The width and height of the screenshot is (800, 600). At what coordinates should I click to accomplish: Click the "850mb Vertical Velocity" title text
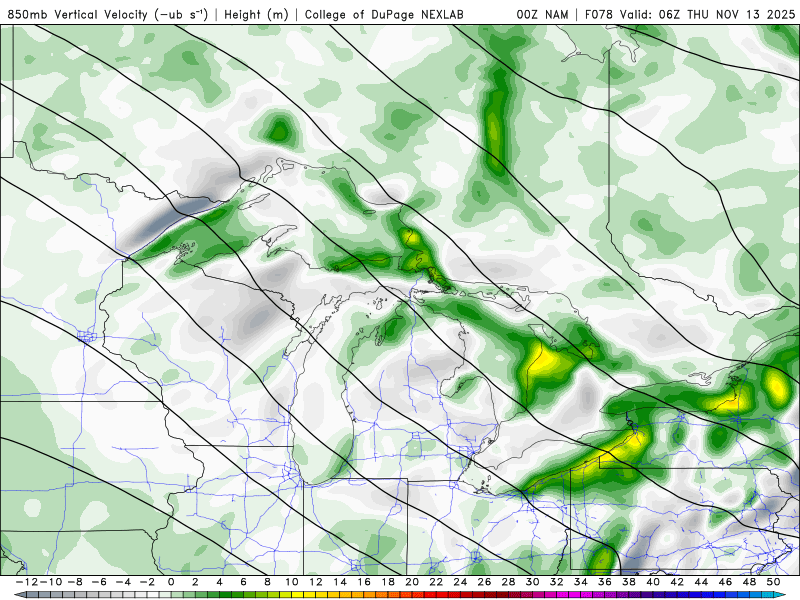point(79,14)
